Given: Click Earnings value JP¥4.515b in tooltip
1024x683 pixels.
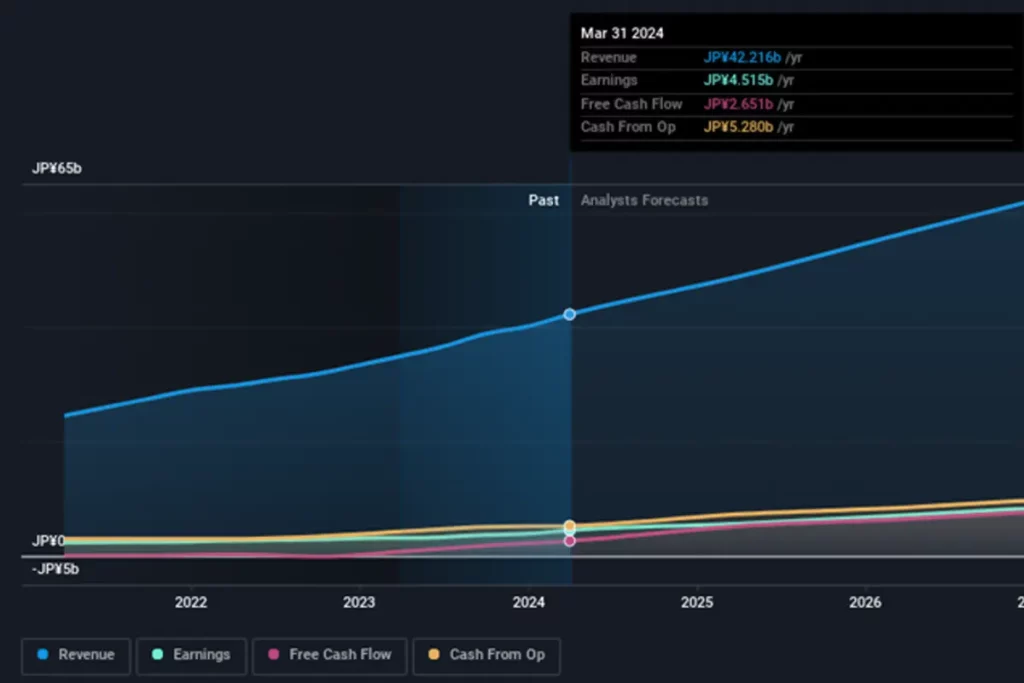Looking at the screenshot, I should tap(737, 80).
